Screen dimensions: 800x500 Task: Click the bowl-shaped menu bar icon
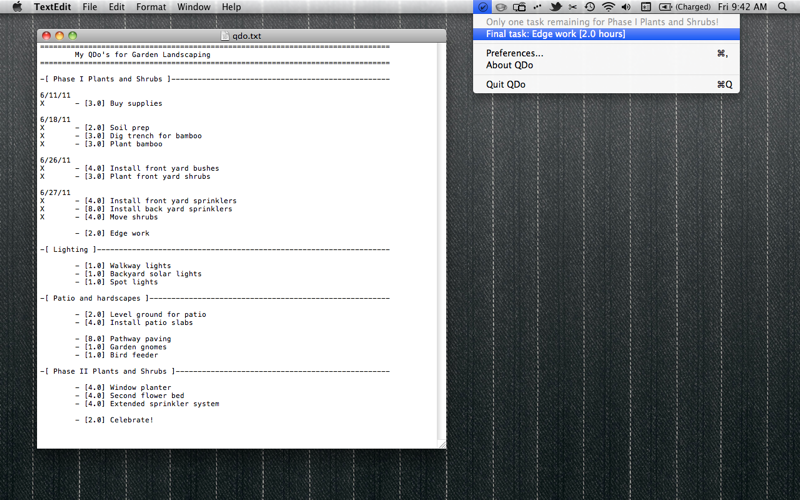coord(501,7)
